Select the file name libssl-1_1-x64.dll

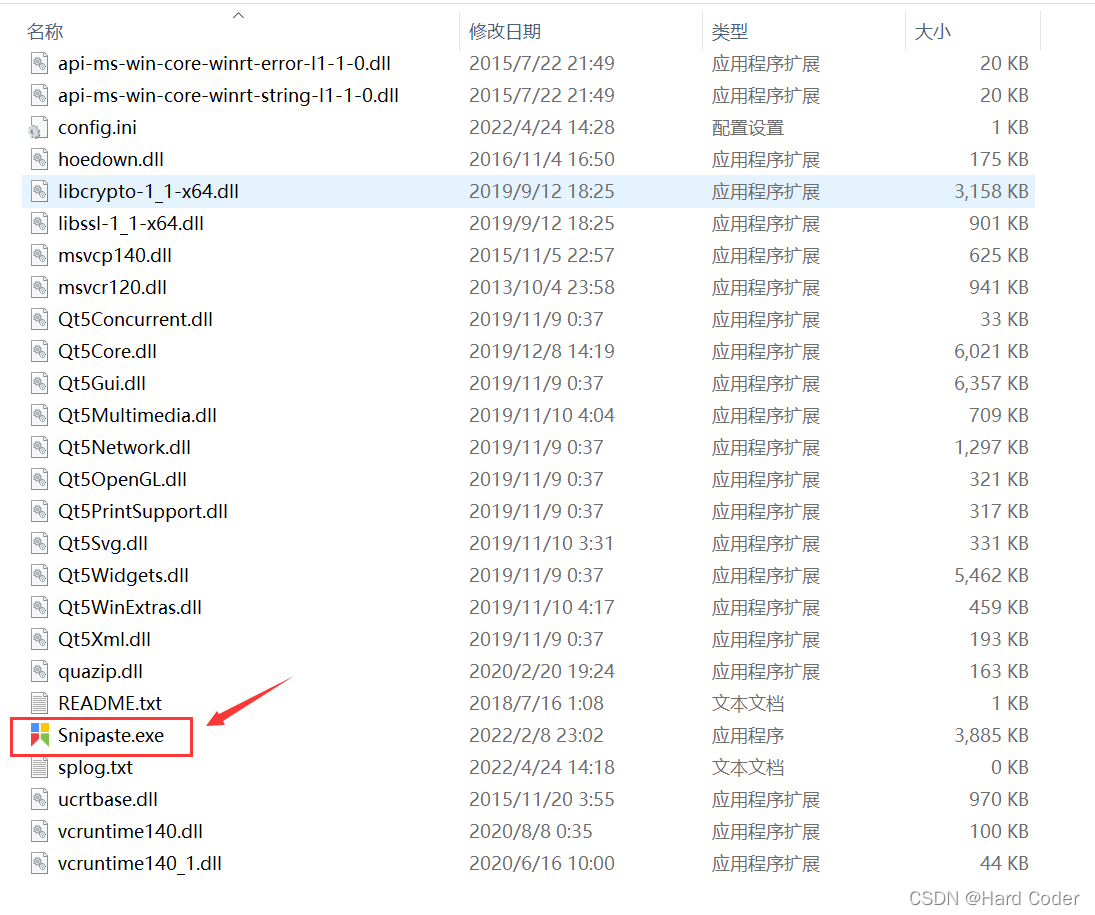[131, 224]
